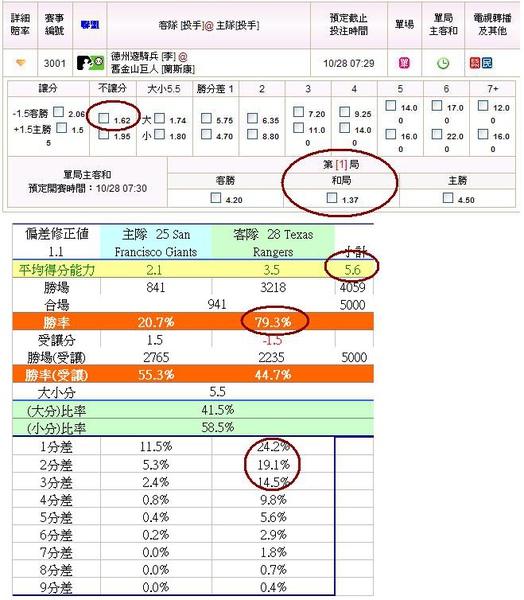Tick the 7.20 win-margin 3 checkbox

pos(298,112)
